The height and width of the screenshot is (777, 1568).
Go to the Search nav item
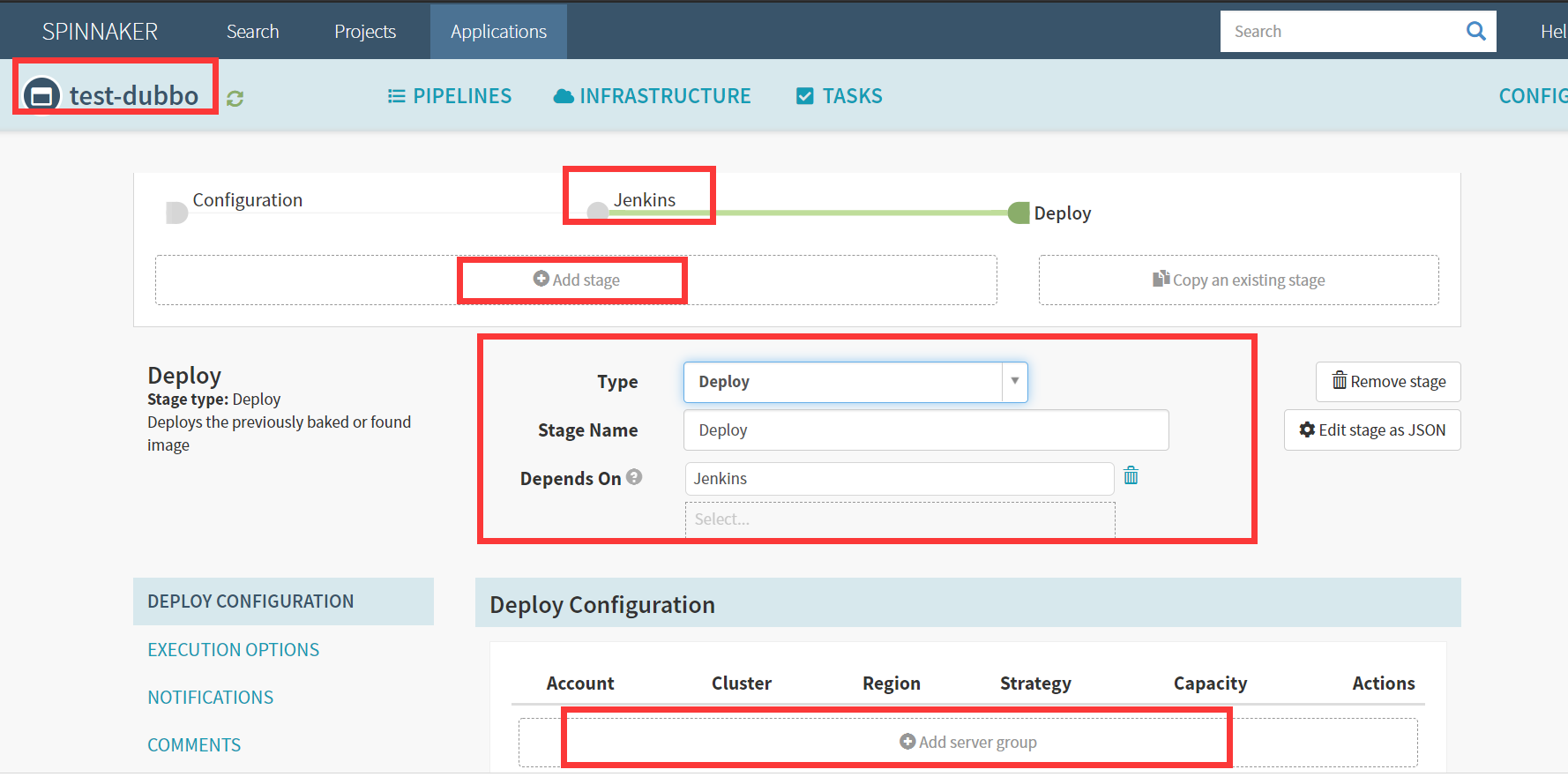click(x=253, y=32)
